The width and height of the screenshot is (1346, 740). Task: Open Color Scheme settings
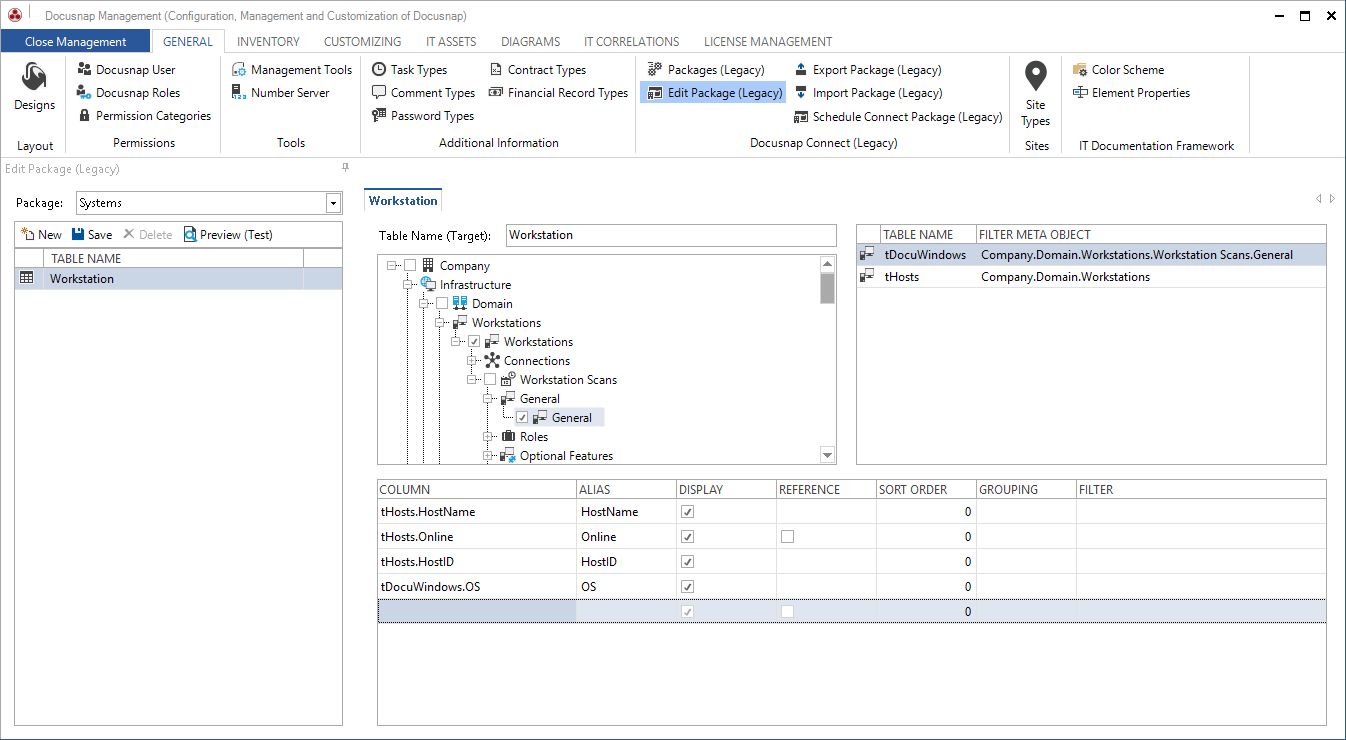(1118, 70)
